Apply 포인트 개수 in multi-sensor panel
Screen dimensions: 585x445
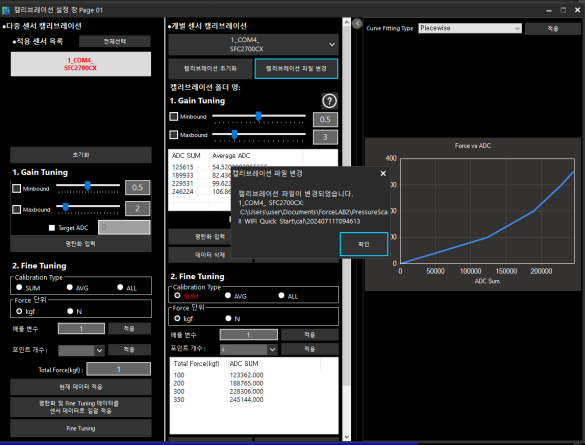tap(129, 350)
